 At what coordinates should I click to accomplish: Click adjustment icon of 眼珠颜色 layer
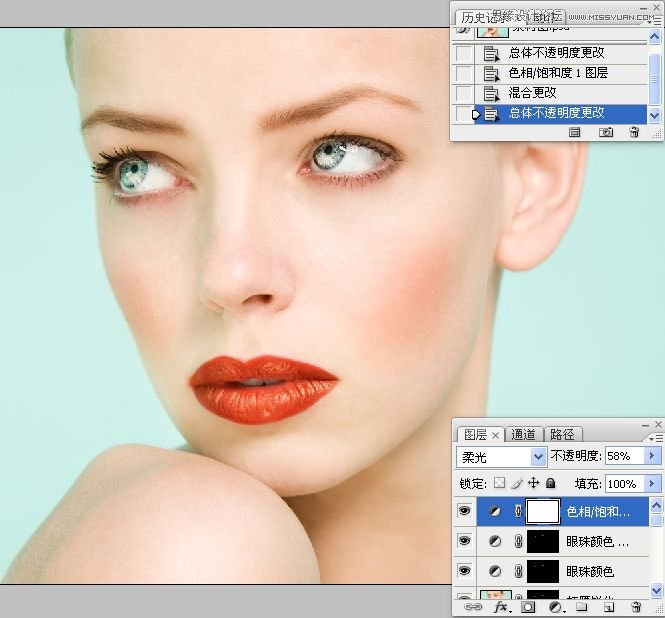[495, 572]
